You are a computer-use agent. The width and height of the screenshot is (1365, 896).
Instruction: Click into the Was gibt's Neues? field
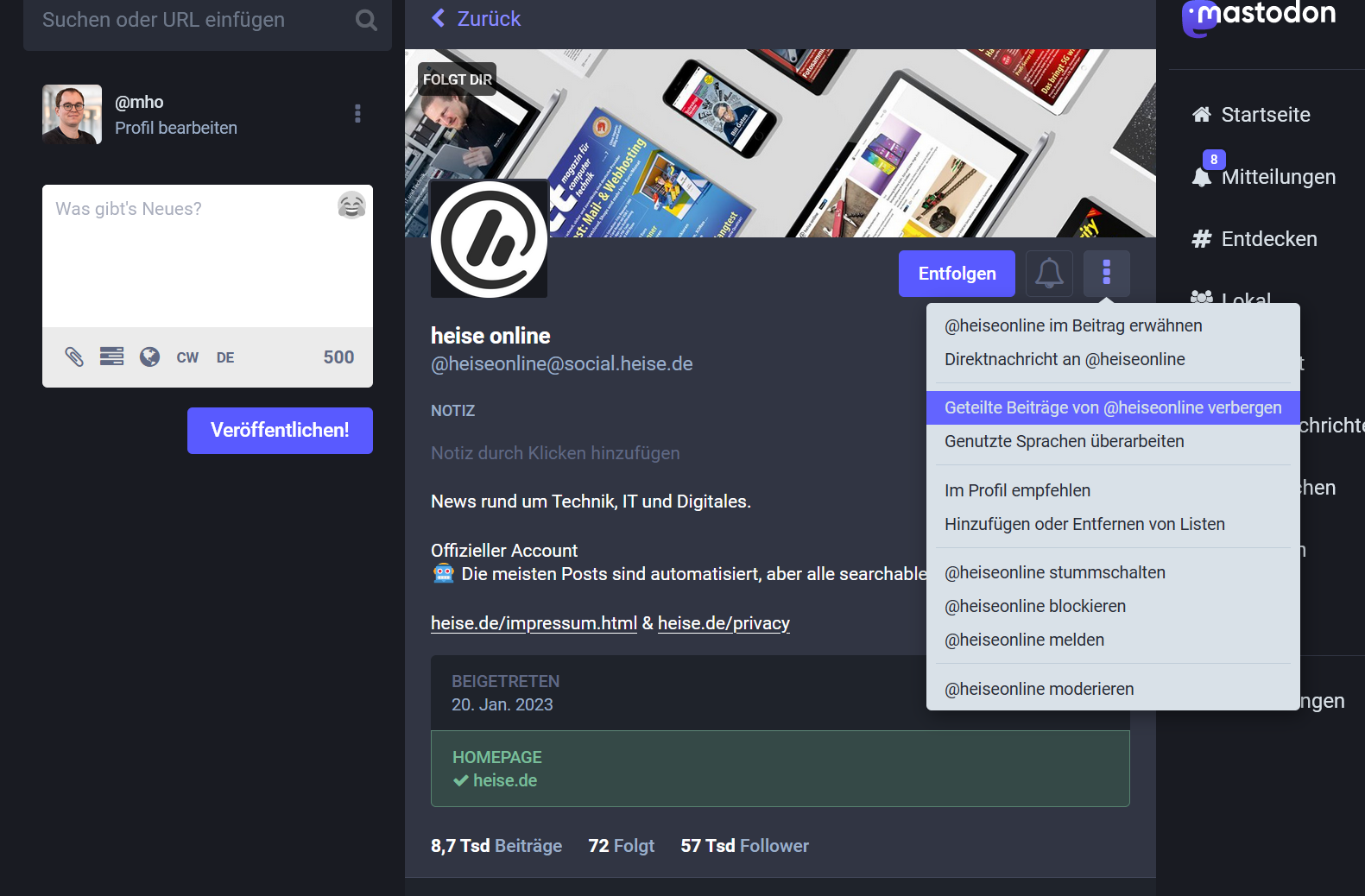coord(190,259)
